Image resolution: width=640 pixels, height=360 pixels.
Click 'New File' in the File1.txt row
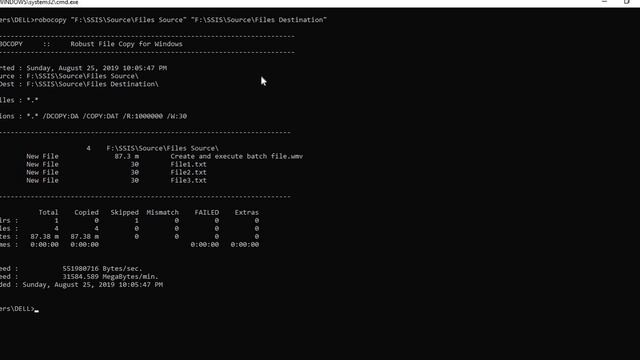[42, 164]
